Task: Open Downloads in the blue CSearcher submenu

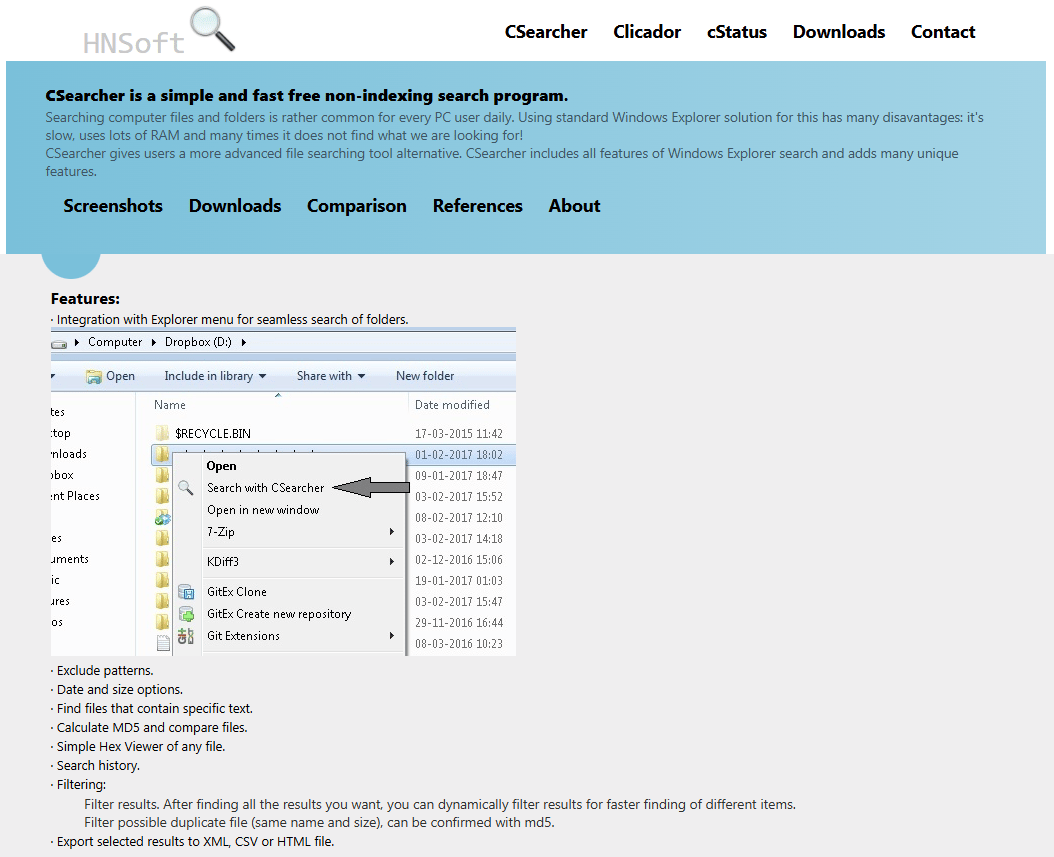Action: pos(235,206)
